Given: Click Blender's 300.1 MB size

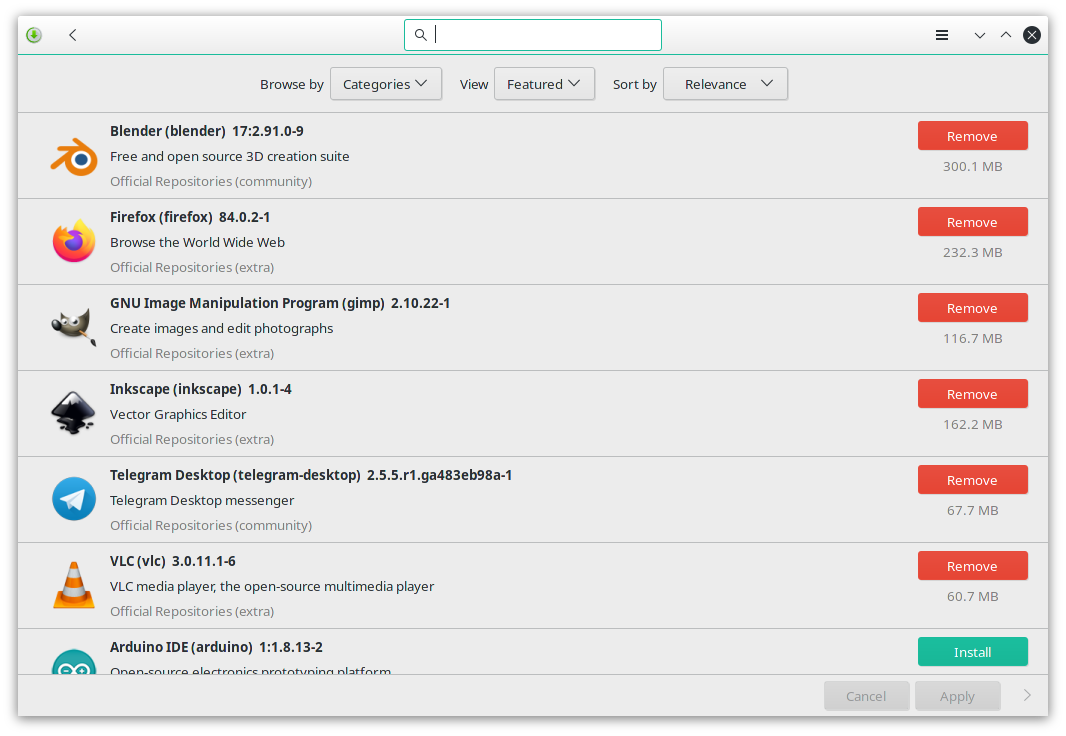Looking at the screenshot, I should coord(972,167).
